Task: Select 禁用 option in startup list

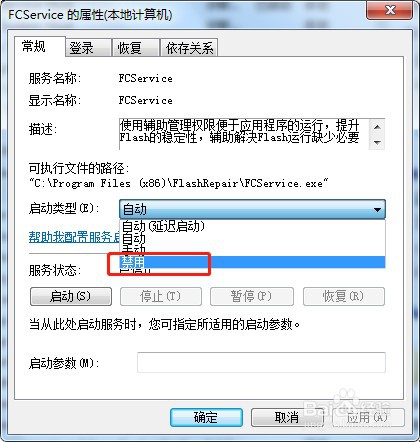Action: pyautogui.click(x=252, y=262)
